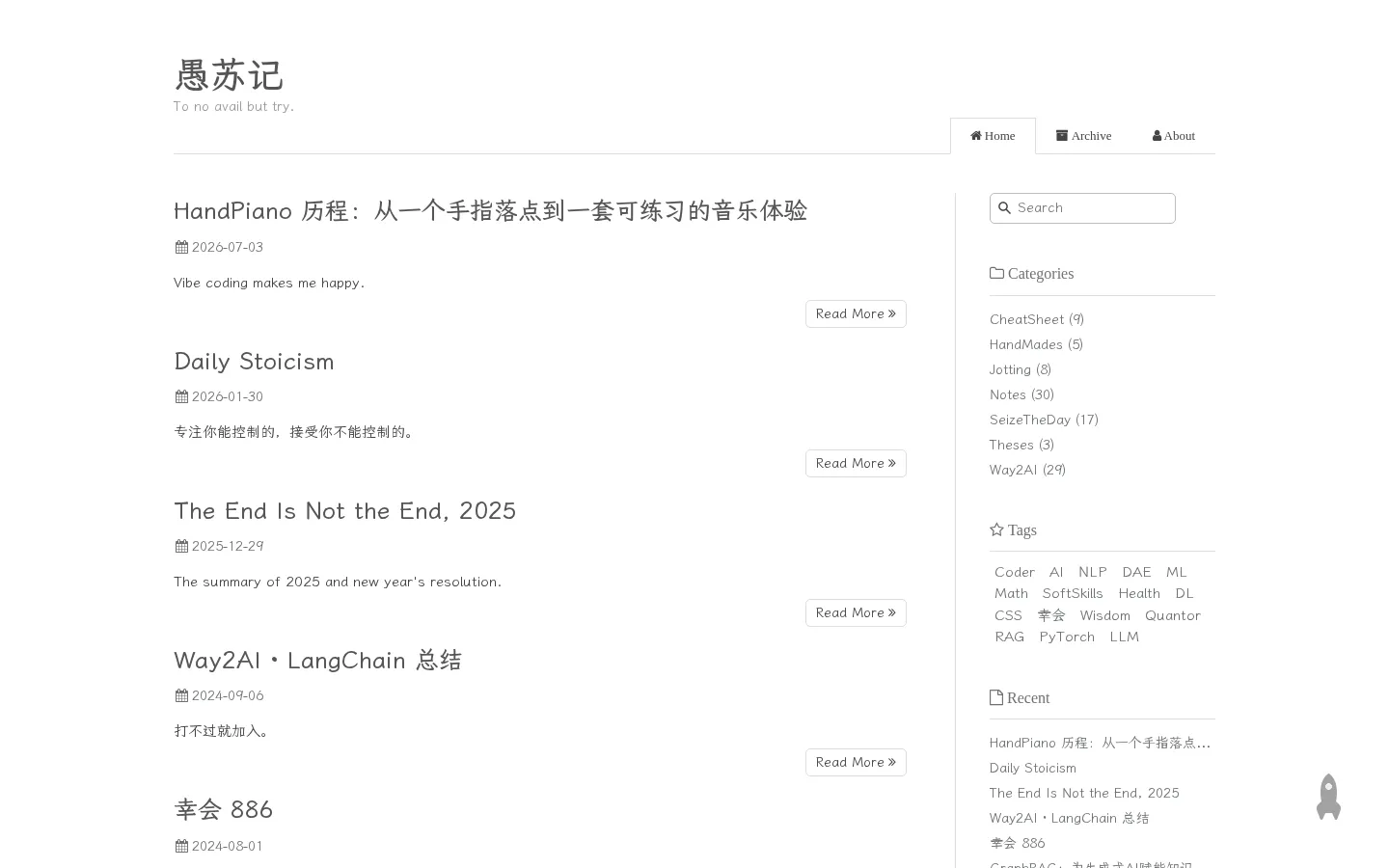
Task: Focus the Search input field
Action: coord(1082,208)
